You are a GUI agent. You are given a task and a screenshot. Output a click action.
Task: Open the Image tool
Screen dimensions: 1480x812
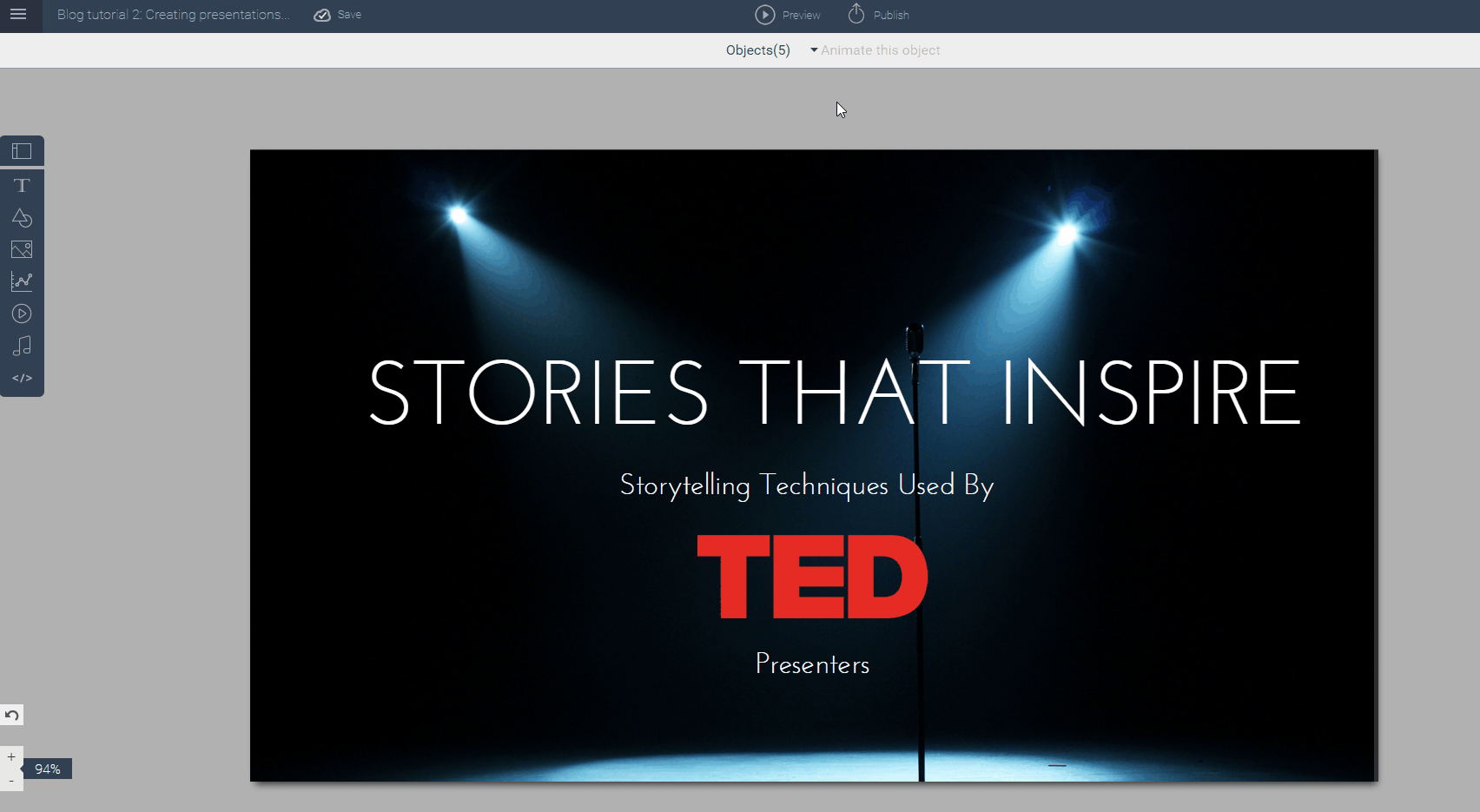tap(22, 250)
